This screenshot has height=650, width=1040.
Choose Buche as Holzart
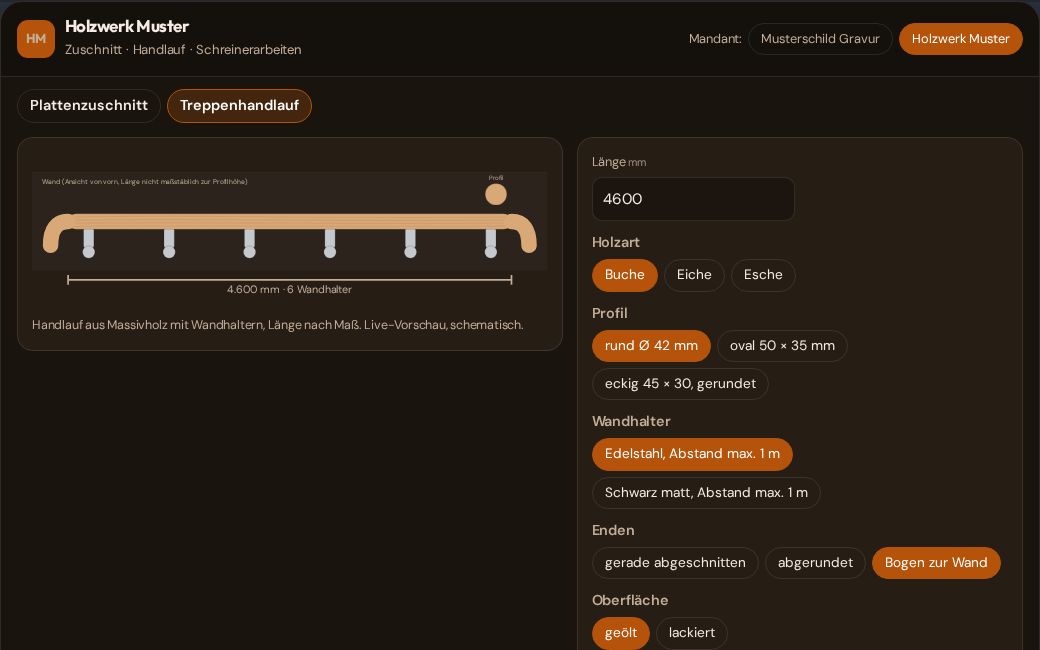tap(625, 275)
